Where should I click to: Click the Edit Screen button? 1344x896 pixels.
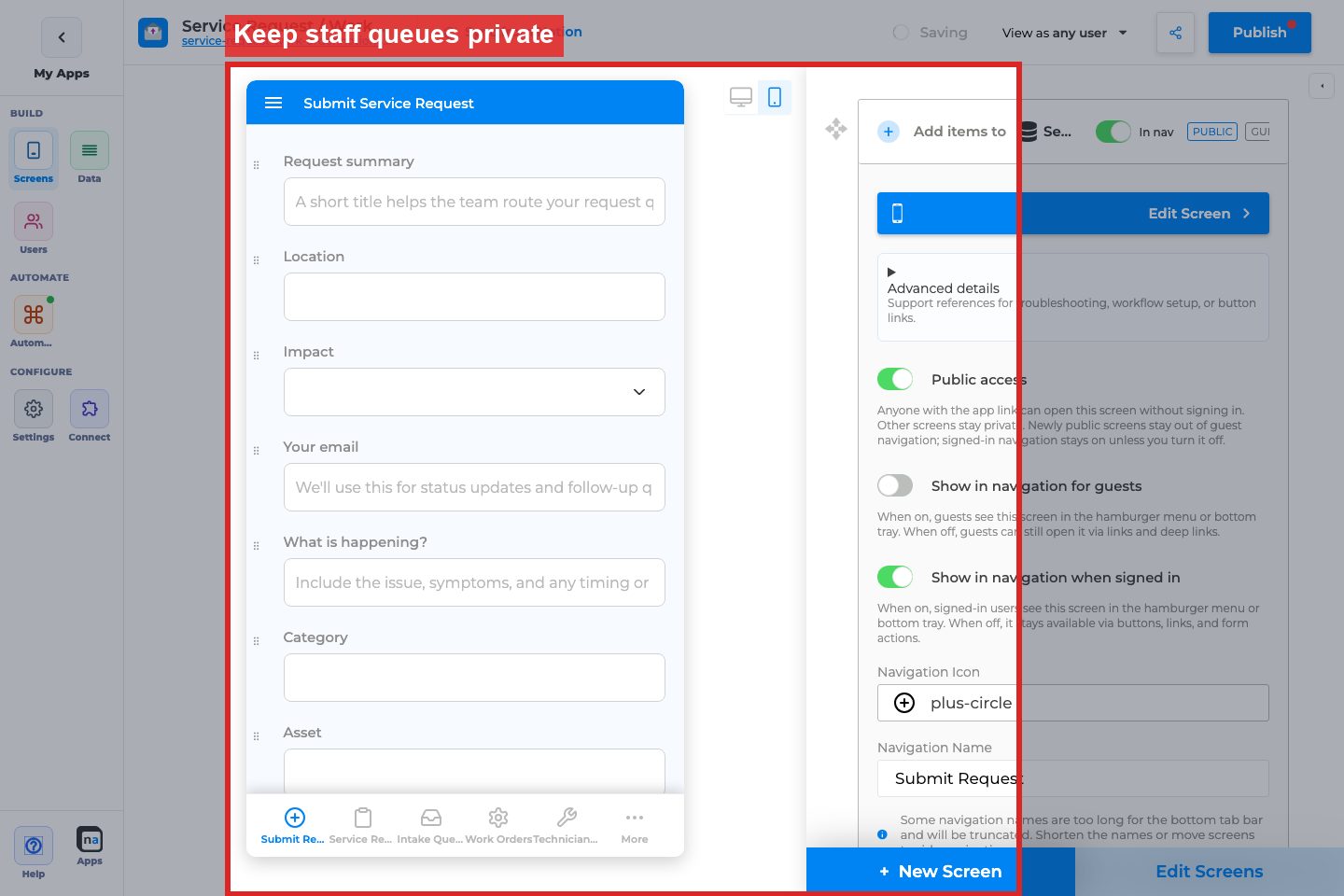pos(1072,214)
